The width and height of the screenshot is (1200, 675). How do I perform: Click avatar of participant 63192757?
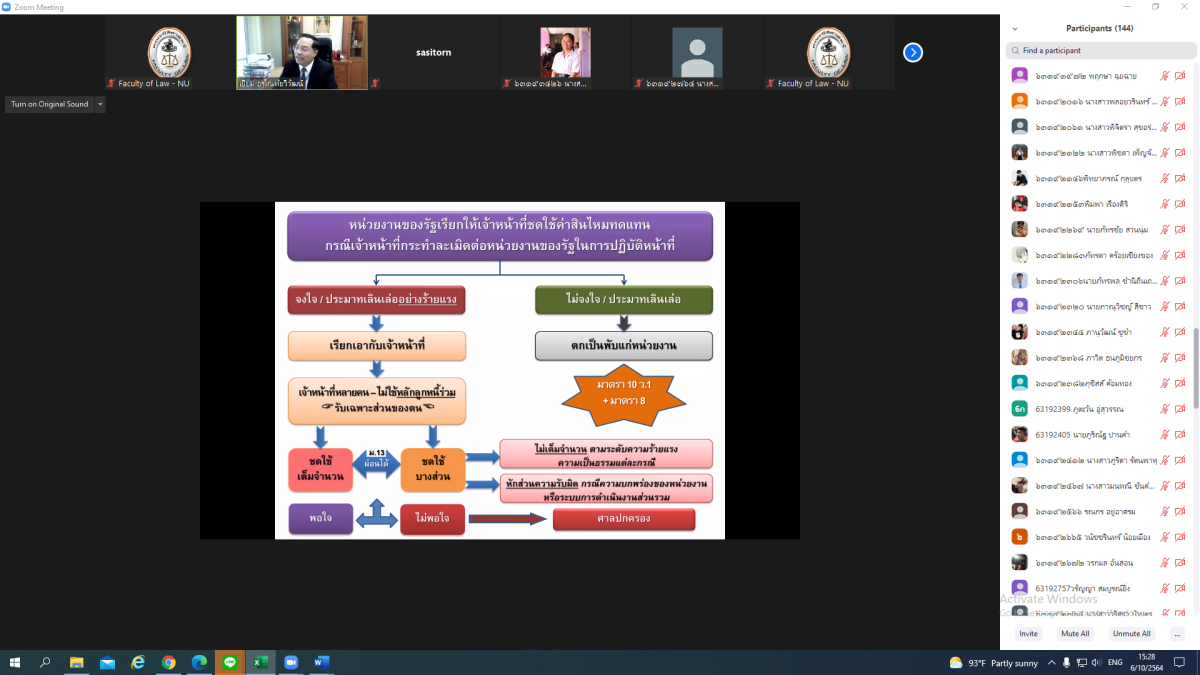coord(1019,588)
